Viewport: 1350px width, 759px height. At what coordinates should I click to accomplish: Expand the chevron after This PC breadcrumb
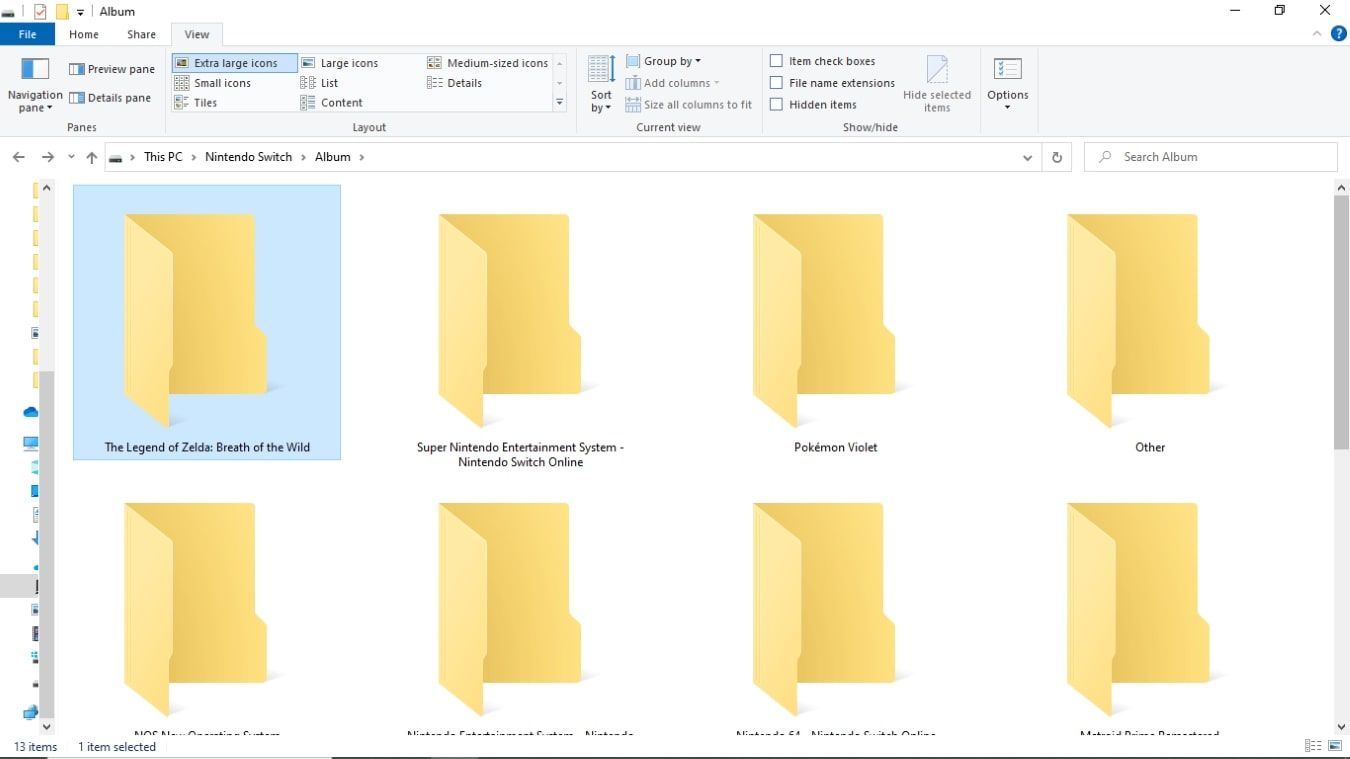click(194, 157)
